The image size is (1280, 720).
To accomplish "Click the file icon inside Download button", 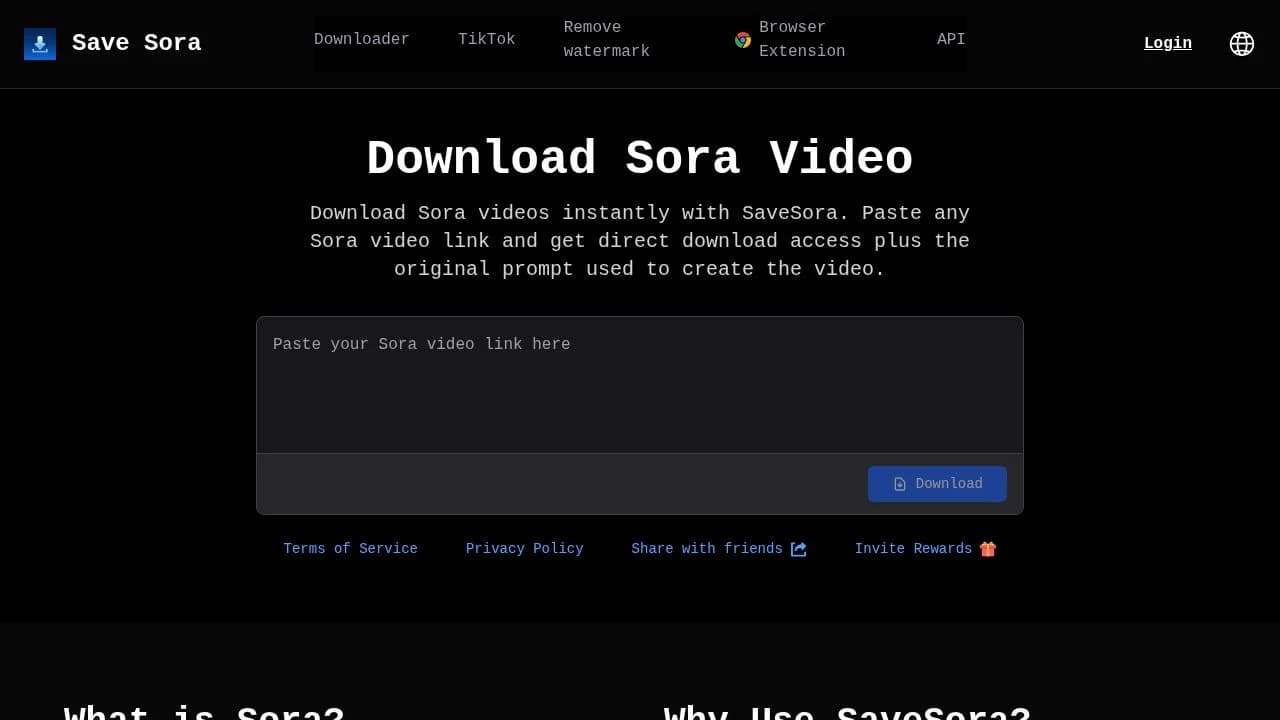I will point(900,484).
